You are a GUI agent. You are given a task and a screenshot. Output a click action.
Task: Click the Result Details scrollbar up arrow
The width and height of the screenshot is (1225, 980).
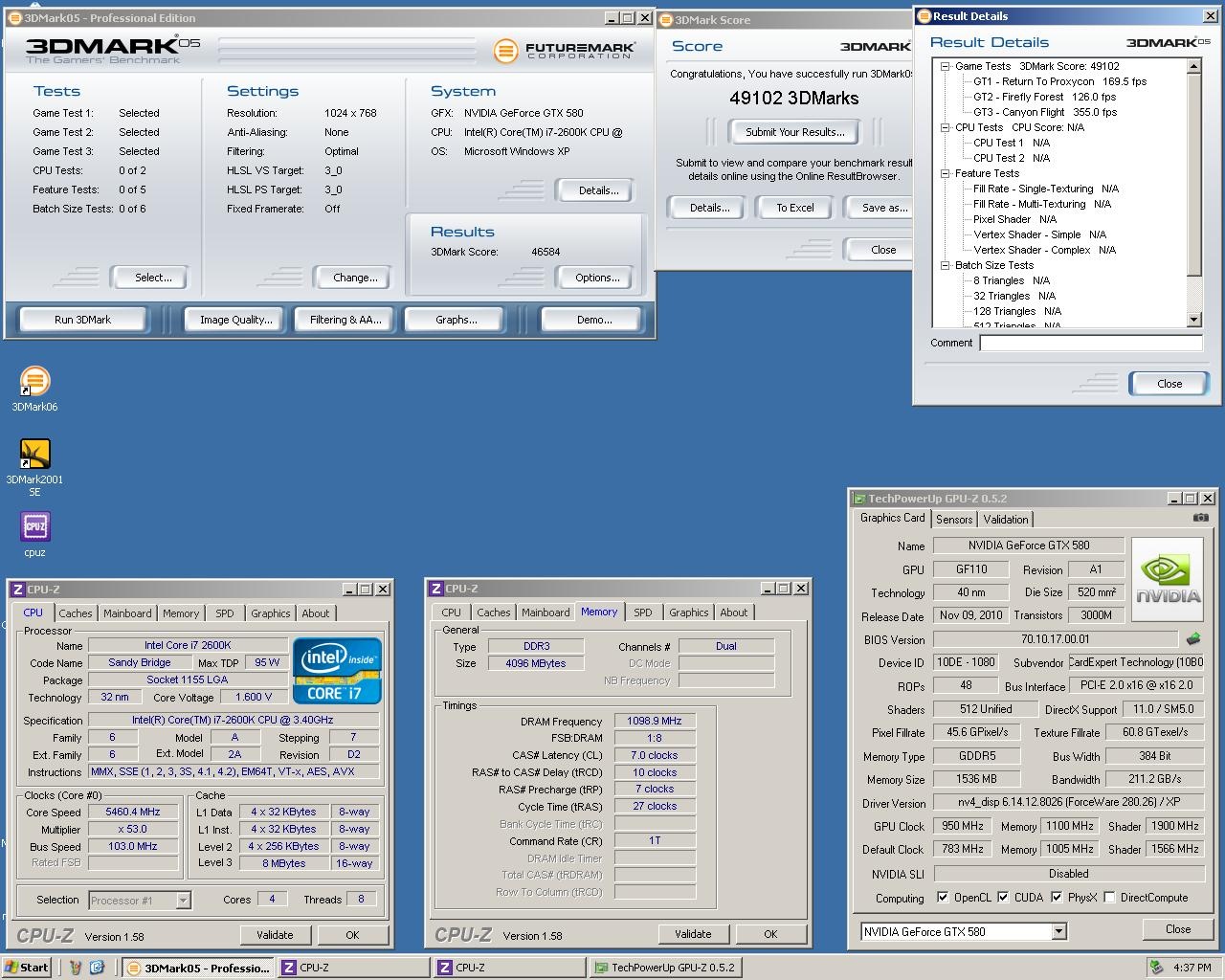1193,66
